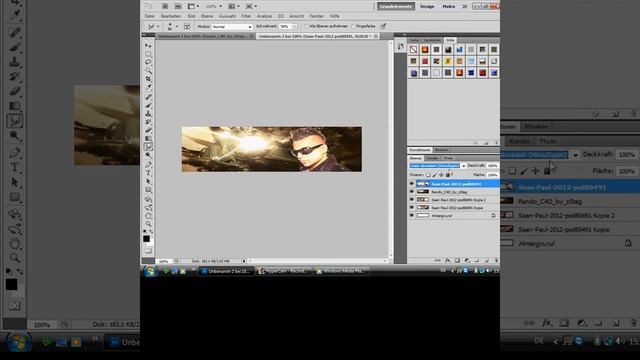Select the Path Selection tool

click(x=148, y=181)
